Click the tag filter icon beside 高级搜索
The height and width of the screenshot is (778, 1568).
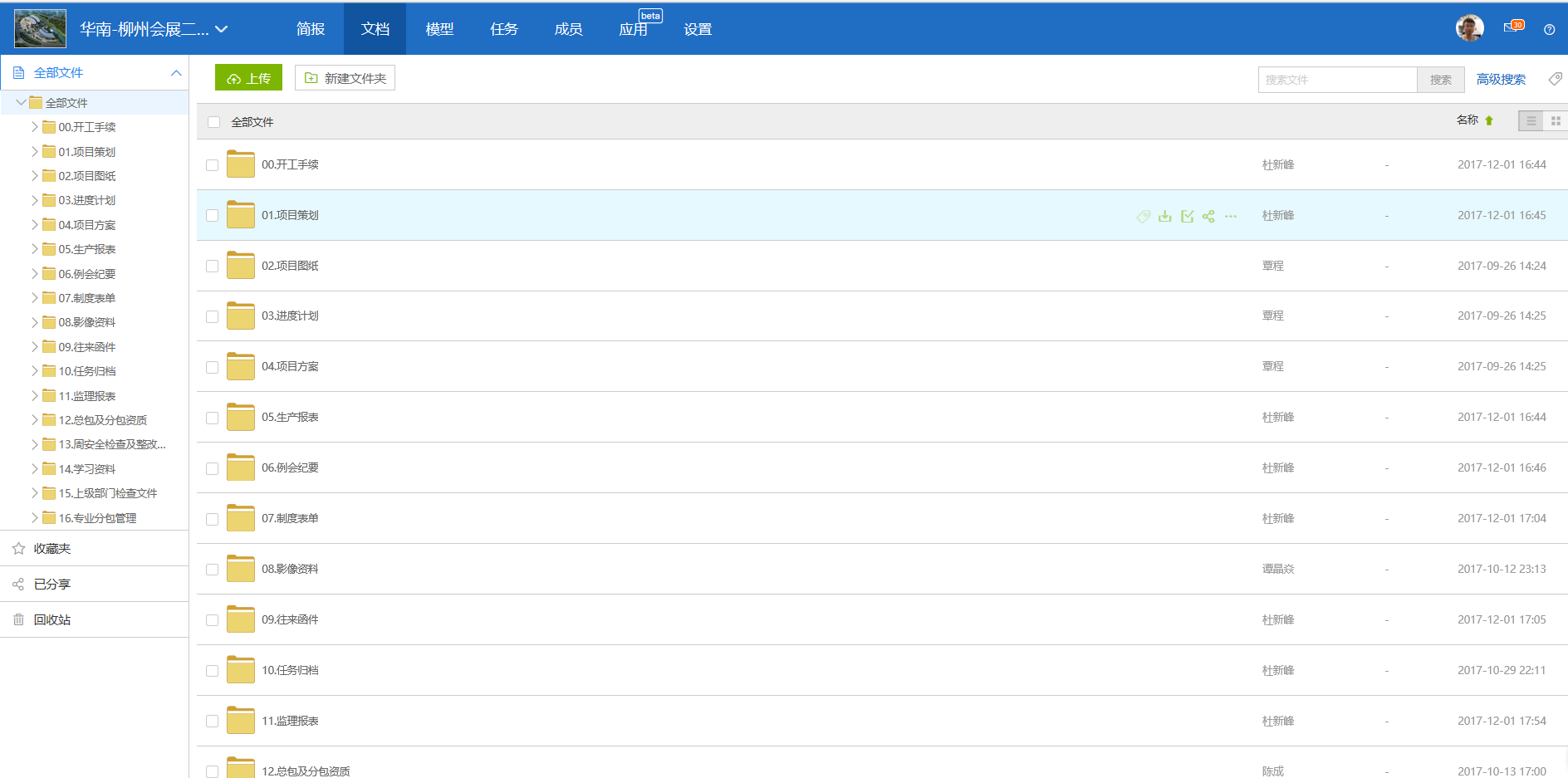[1555, 79]
